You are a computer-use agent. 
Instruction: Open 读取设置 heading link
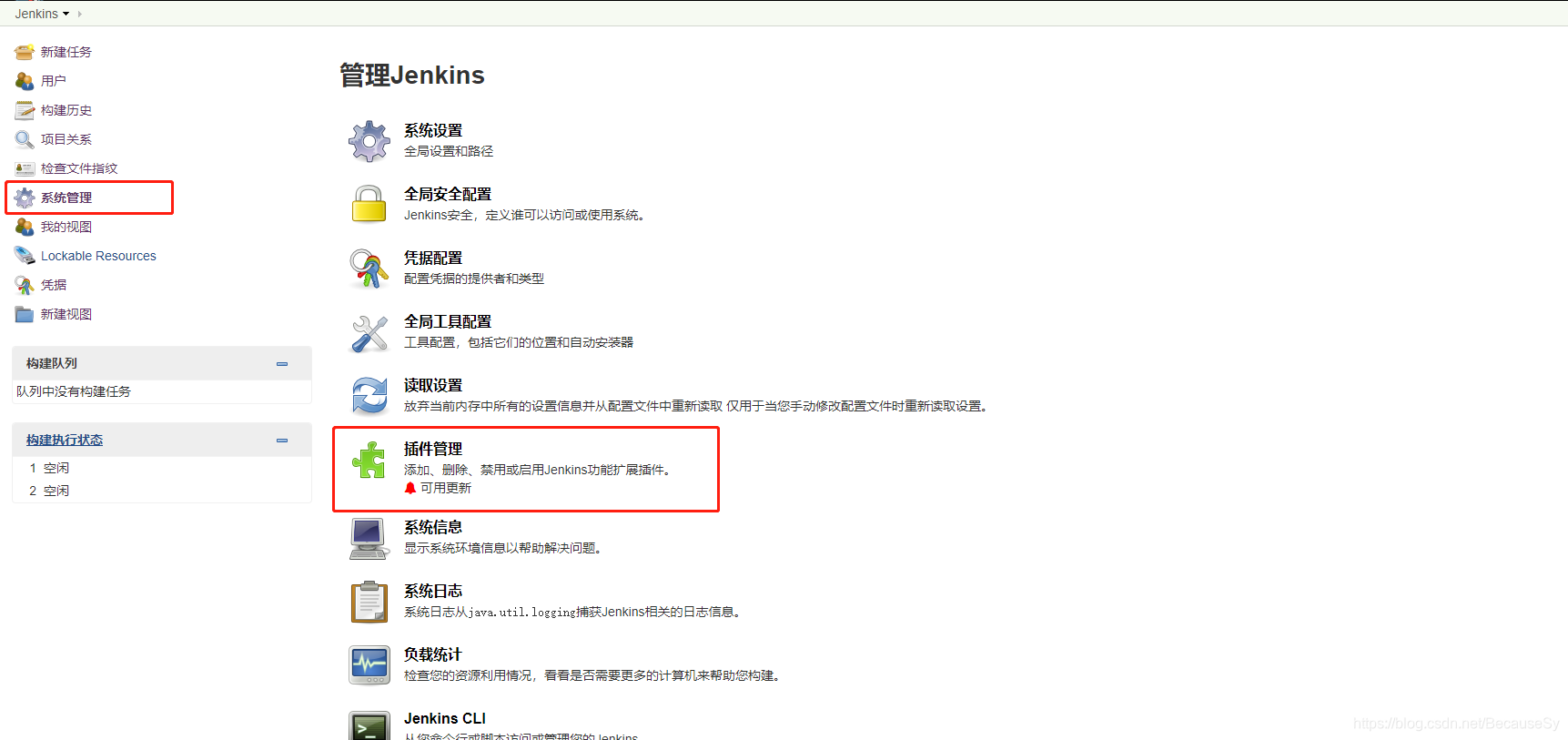click(433, 385)
